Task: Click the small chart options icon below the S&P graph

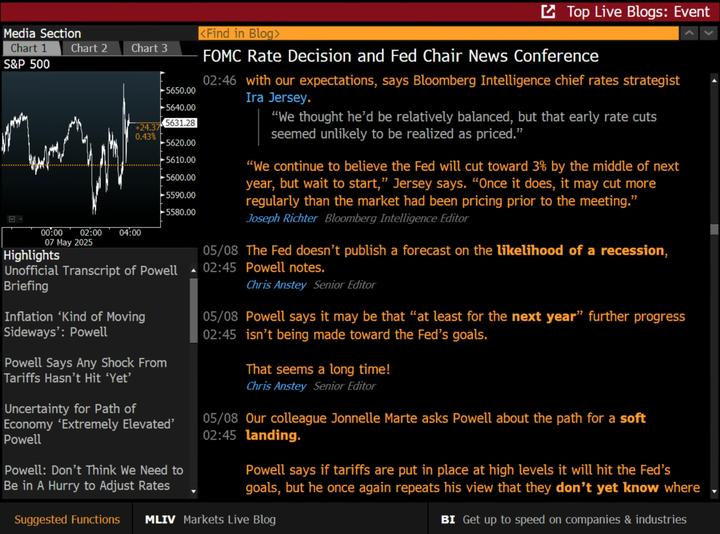Action: pyautogui.click(x=13, y=219)
